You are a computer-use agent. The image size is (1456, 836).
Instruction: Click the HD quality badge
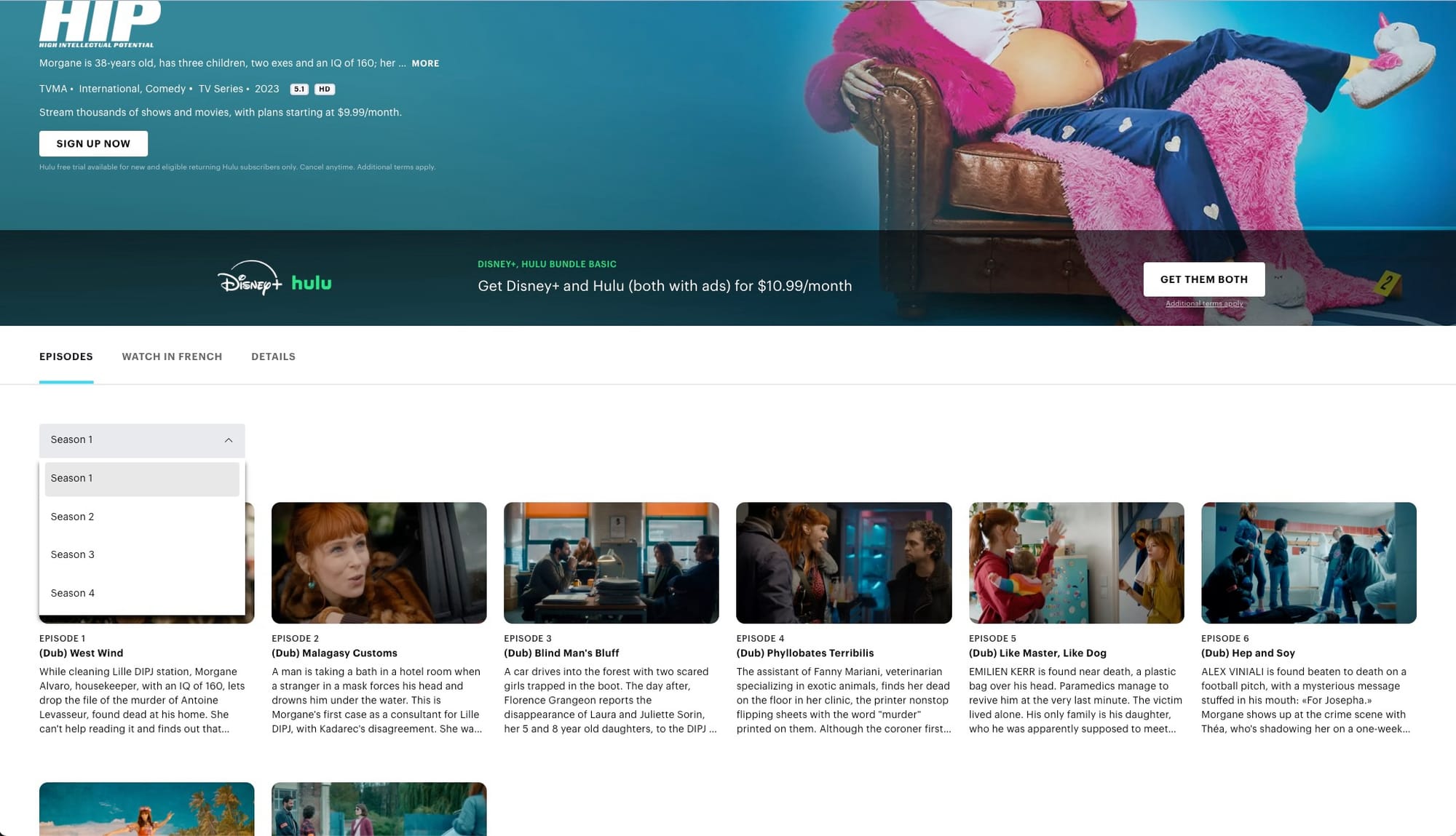click(325, 89)
